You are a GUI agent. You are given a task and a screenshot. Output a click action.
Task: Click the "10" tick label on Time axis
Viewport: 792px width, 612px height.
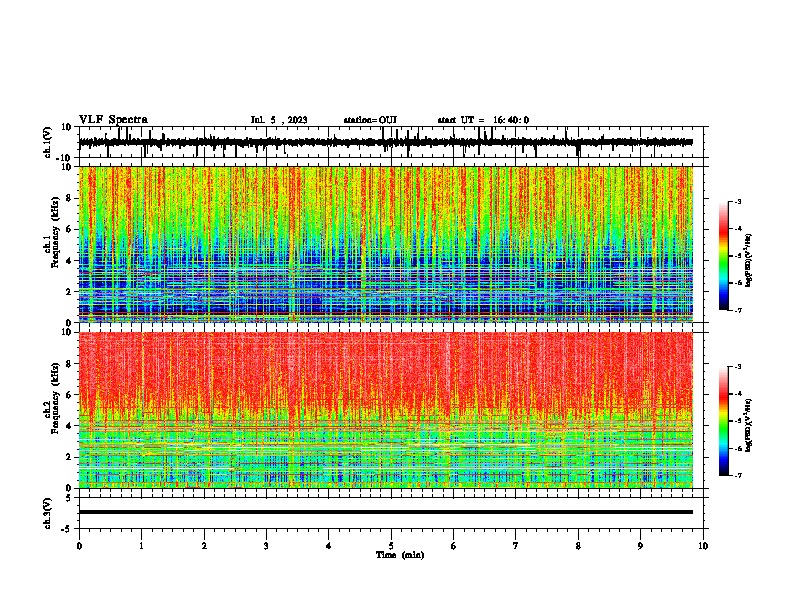click(703, 546)
